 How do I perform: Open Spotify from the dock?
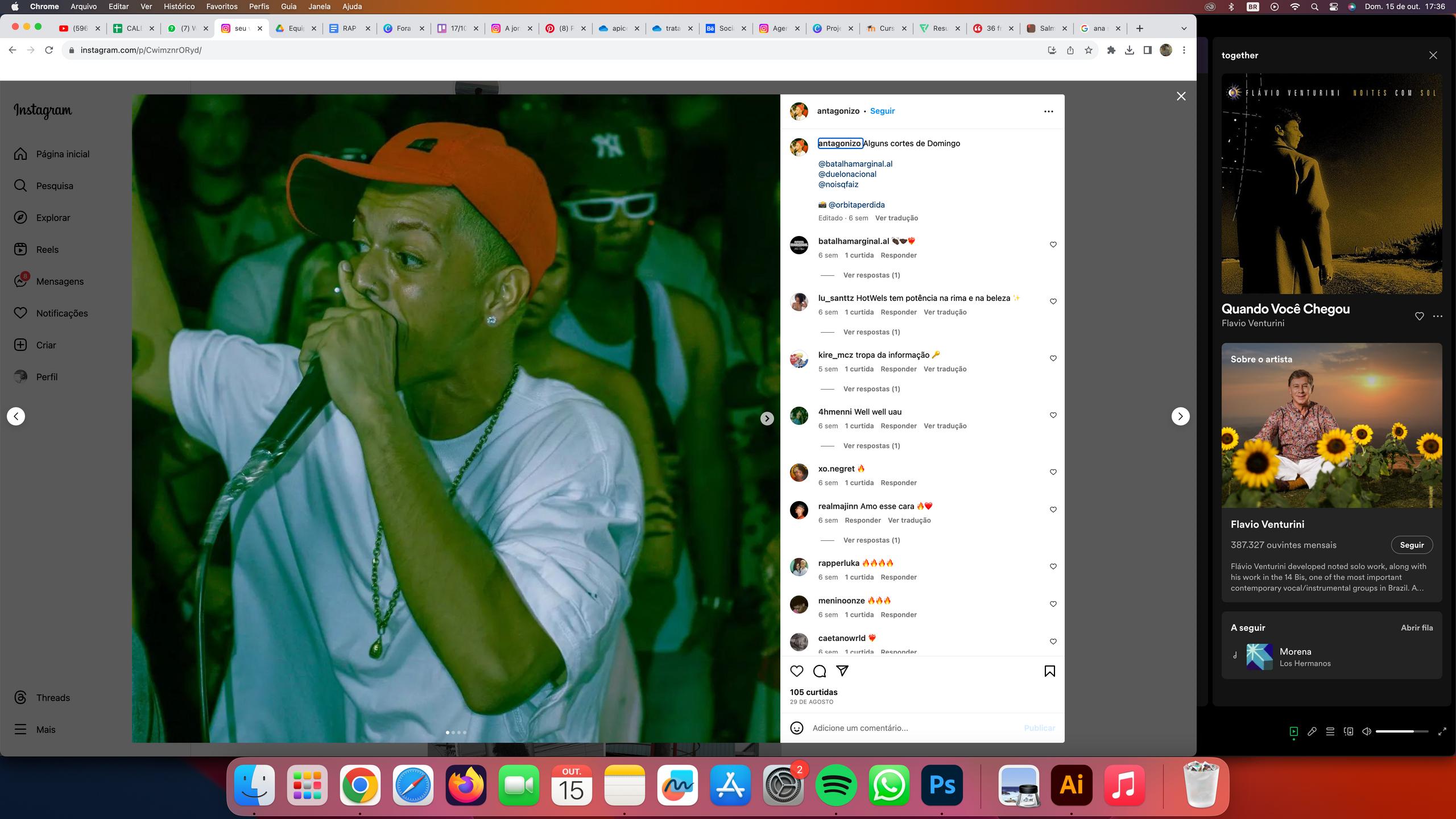click(835, 785)
